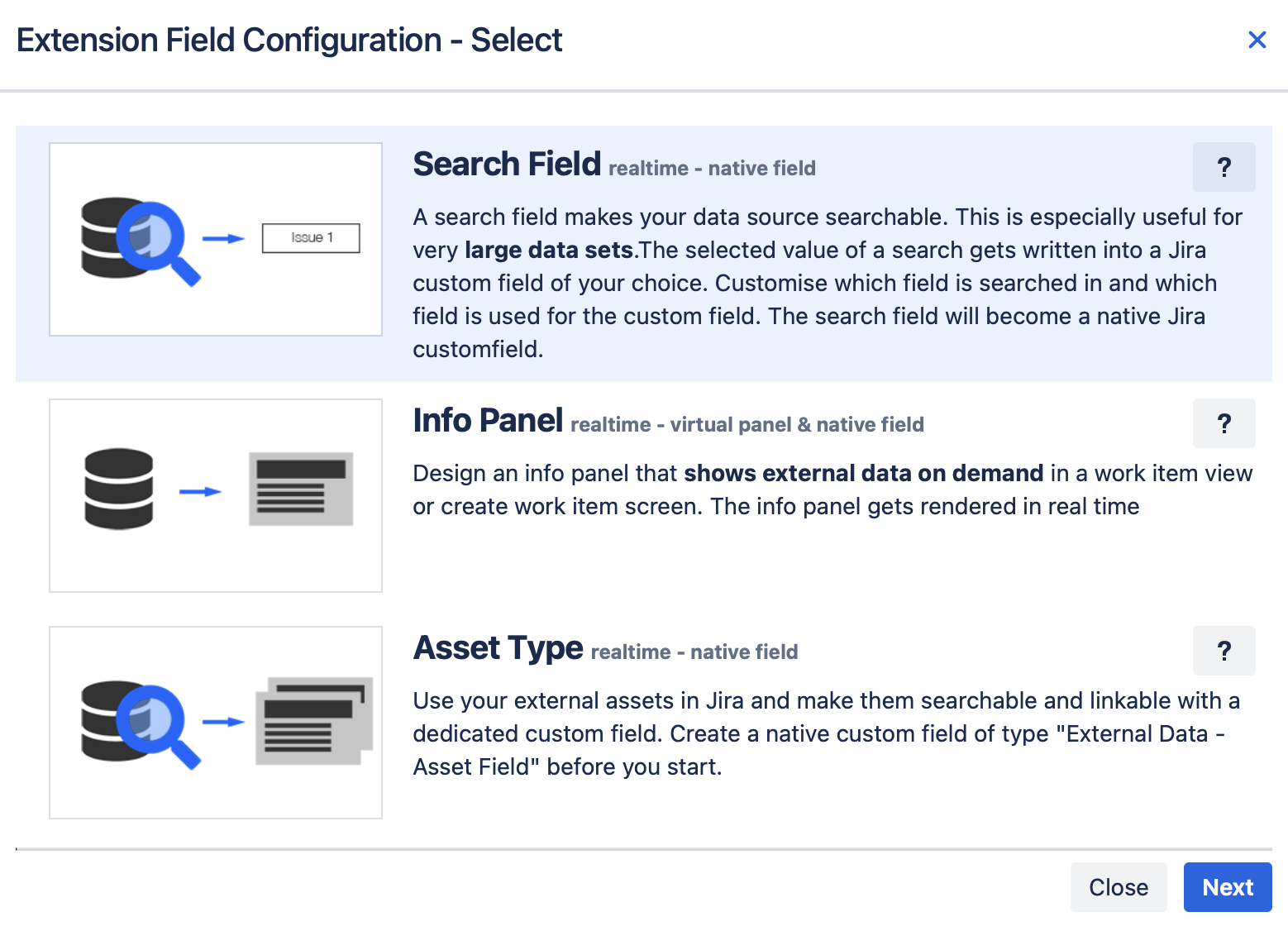The width and height of the screenshot is (1288, 931).
Task: Click the stacked asset cards icon
Action: click(x=314, y=721)
